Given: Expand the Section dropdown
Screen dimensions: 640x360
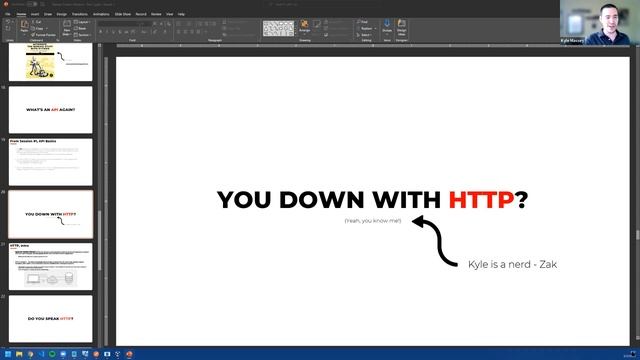Looking at the screenshot, I should pyautogui.click(x=83, y=35).
